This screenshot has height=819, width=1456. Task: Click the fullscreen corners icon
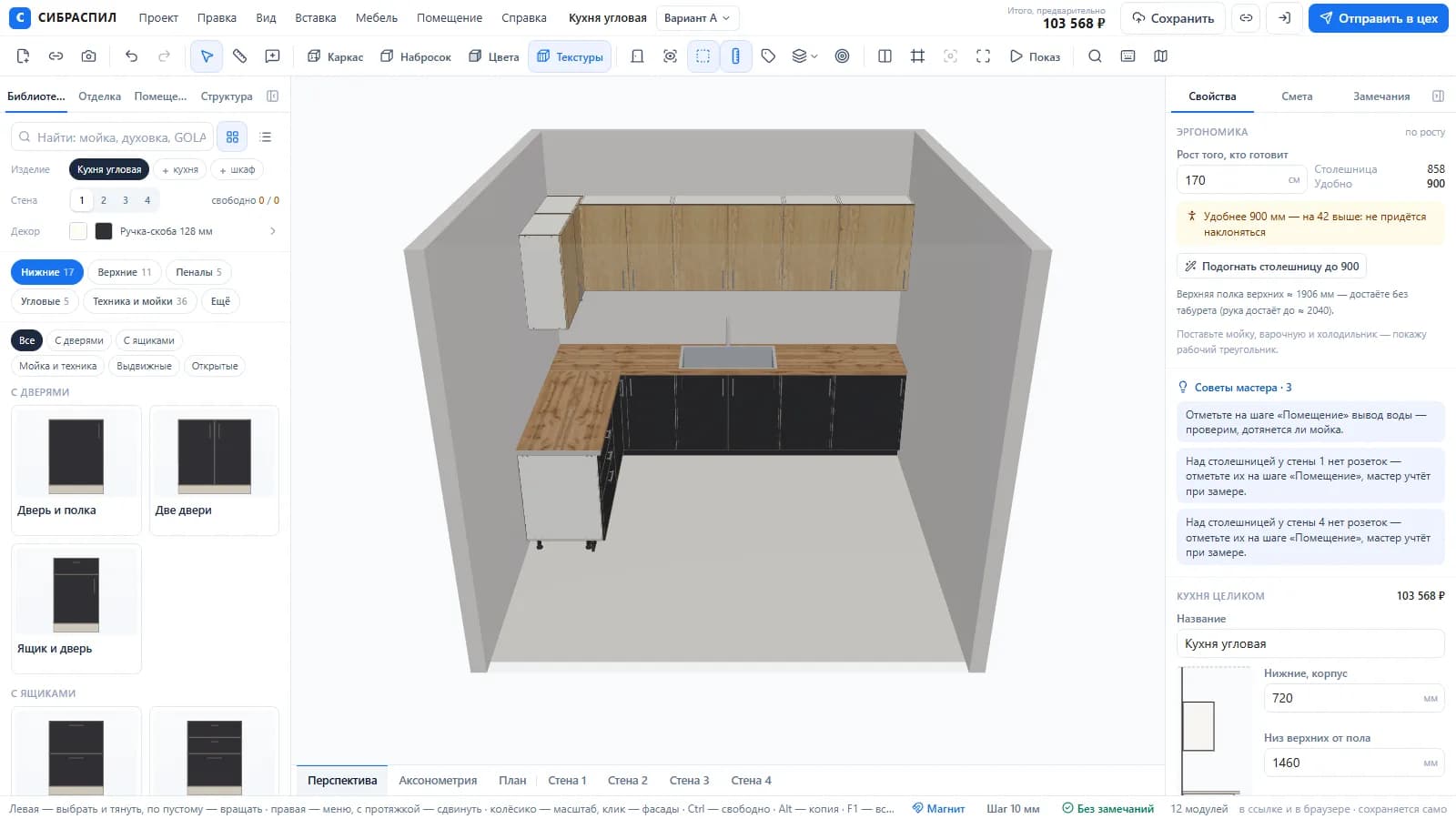tap(983, 56)
